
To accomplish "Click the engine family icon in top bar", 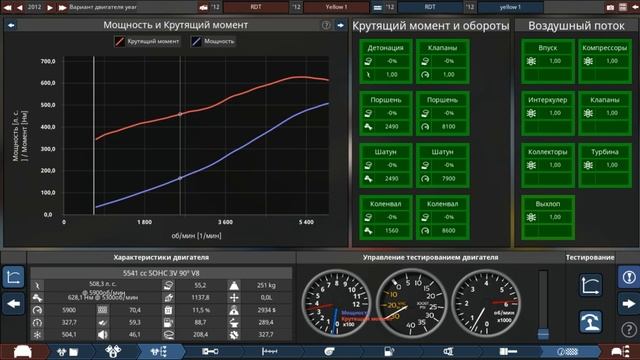I will pyautogui.click(x=378, y=7).
